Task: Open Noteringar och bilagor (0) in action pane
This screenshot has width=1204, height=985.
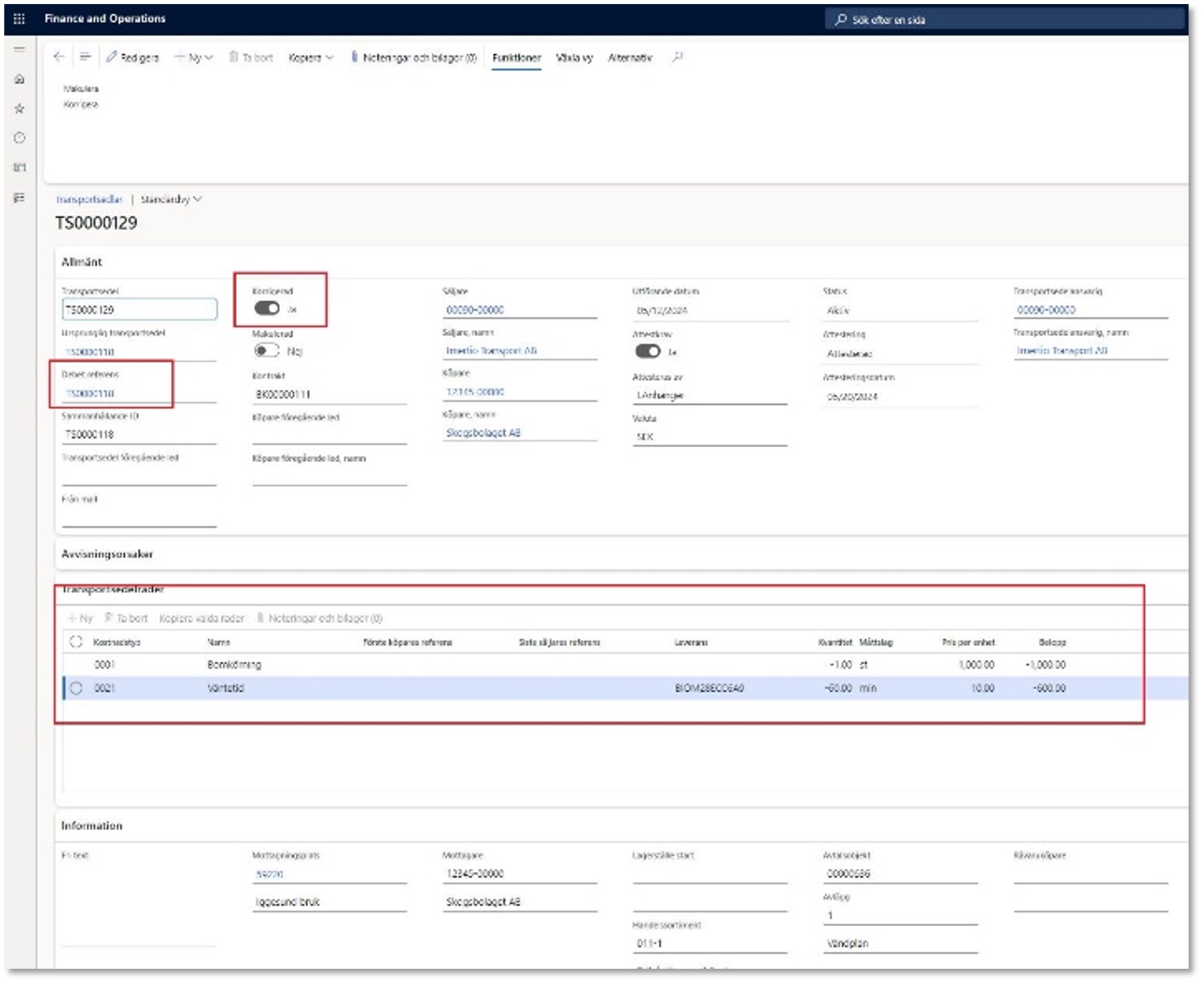Action: [x=413, y=58]
